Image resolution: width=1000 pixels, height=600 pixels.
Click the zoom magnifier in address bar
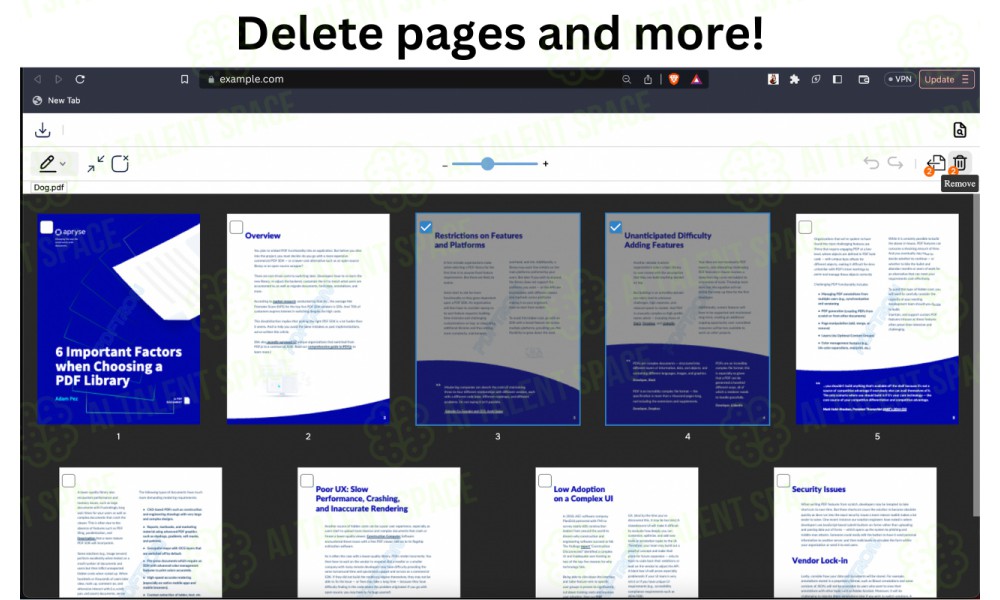626,79
